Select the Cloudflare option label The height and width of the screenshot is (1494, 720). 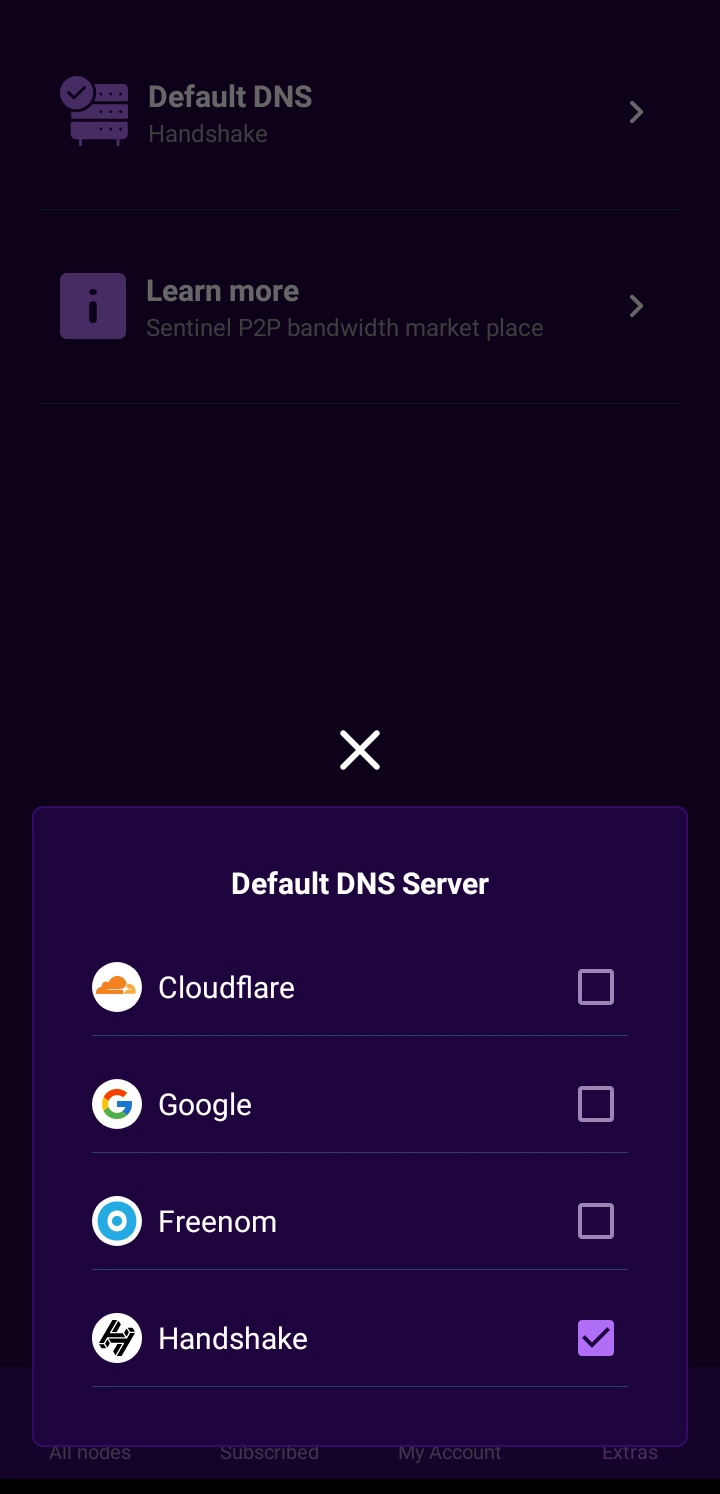pos(226,987)
